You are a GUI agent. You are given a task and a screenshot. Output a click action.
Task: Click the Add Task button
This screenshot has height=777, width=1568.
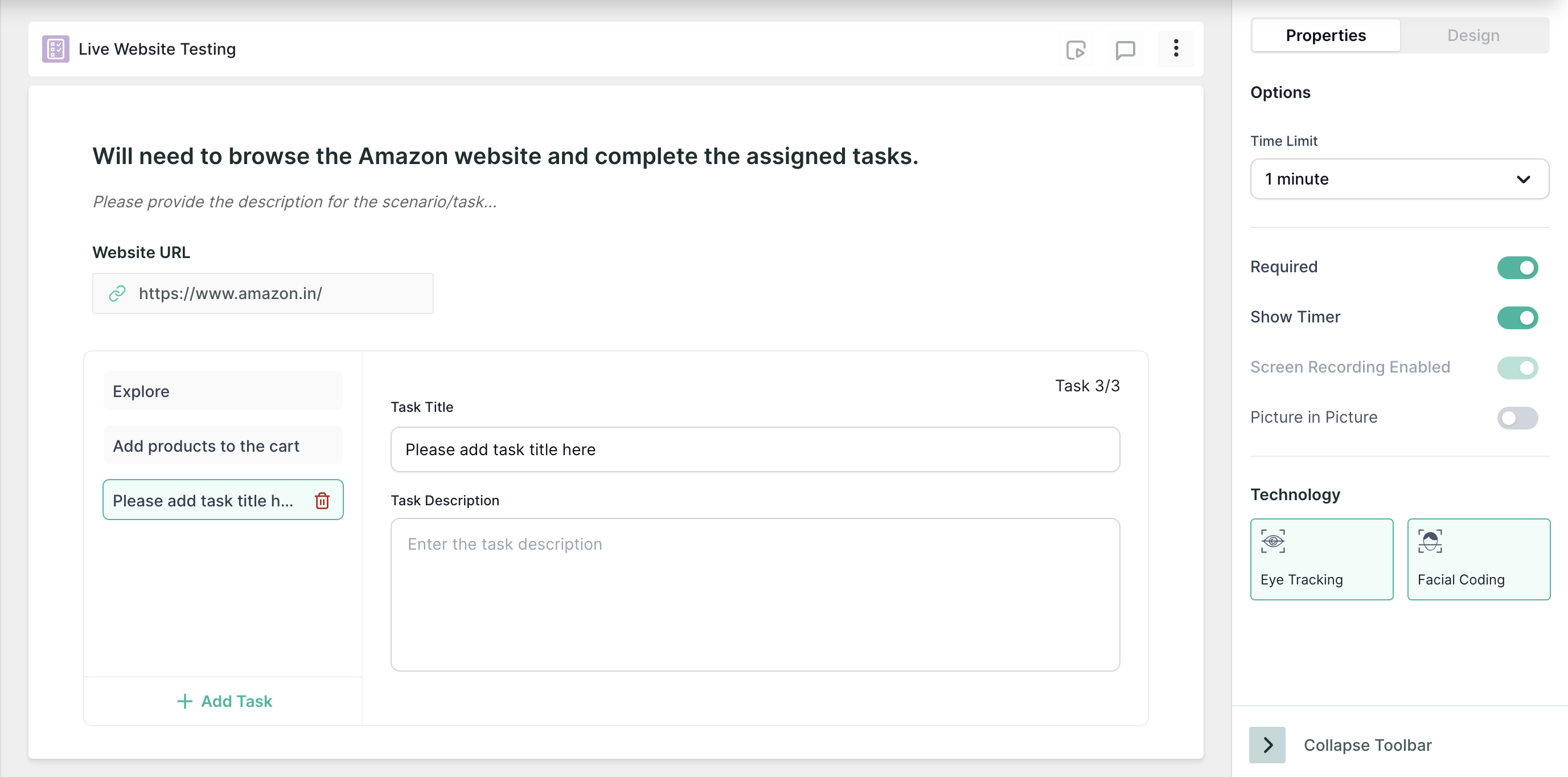click(224, 701)
